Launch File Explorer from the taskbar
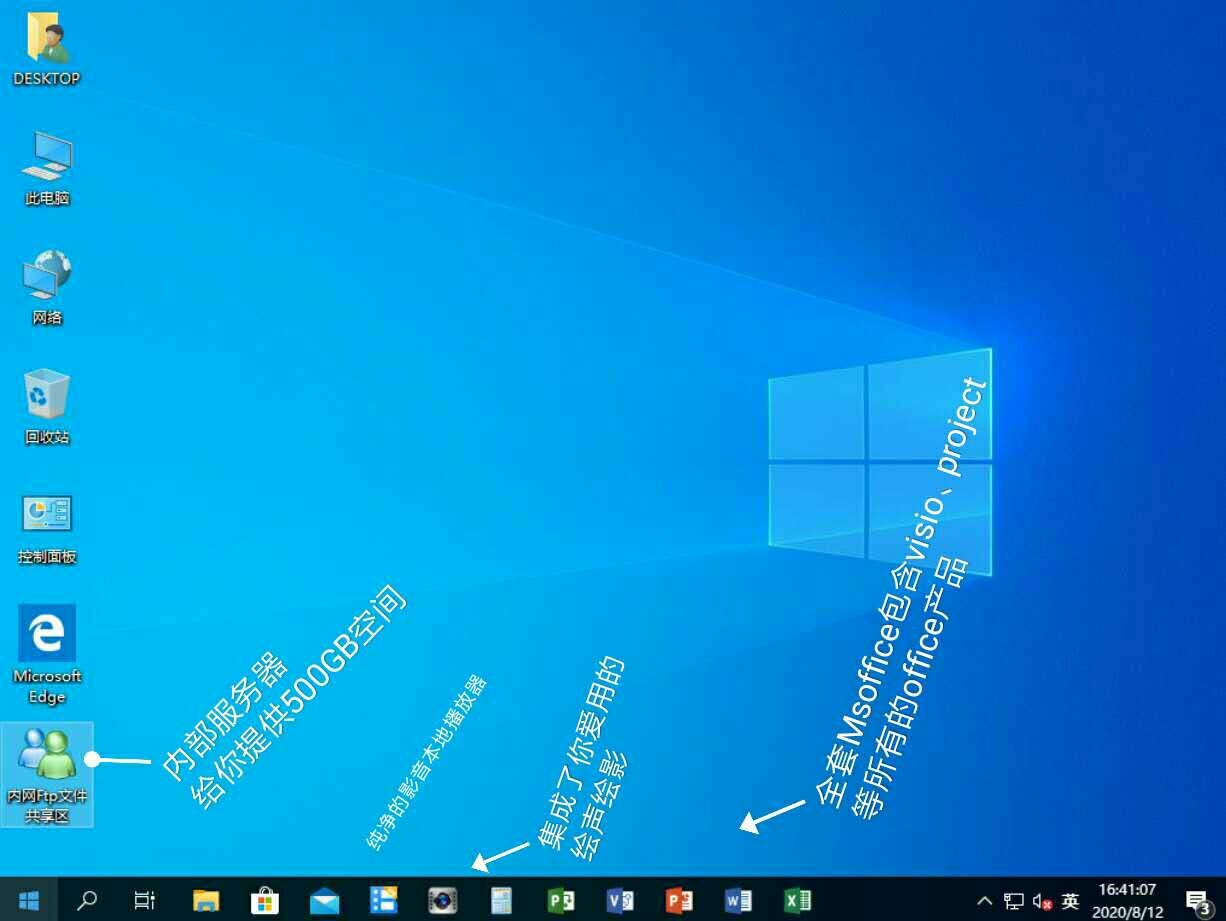 [x=205, y=900]
